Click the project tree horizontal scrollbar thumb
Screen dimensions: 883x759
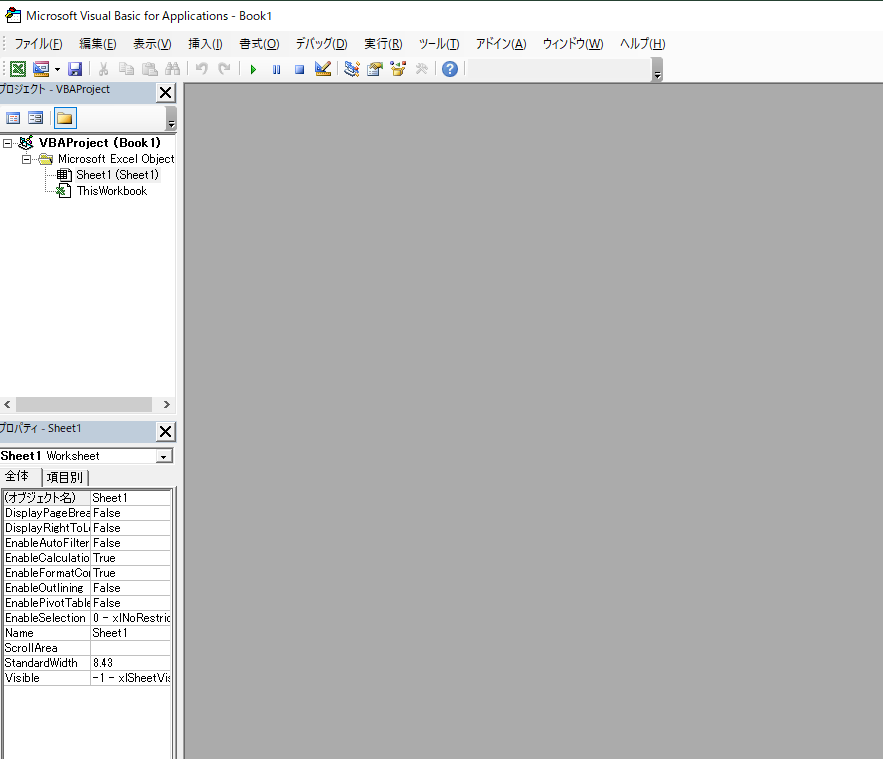(84, 404)
